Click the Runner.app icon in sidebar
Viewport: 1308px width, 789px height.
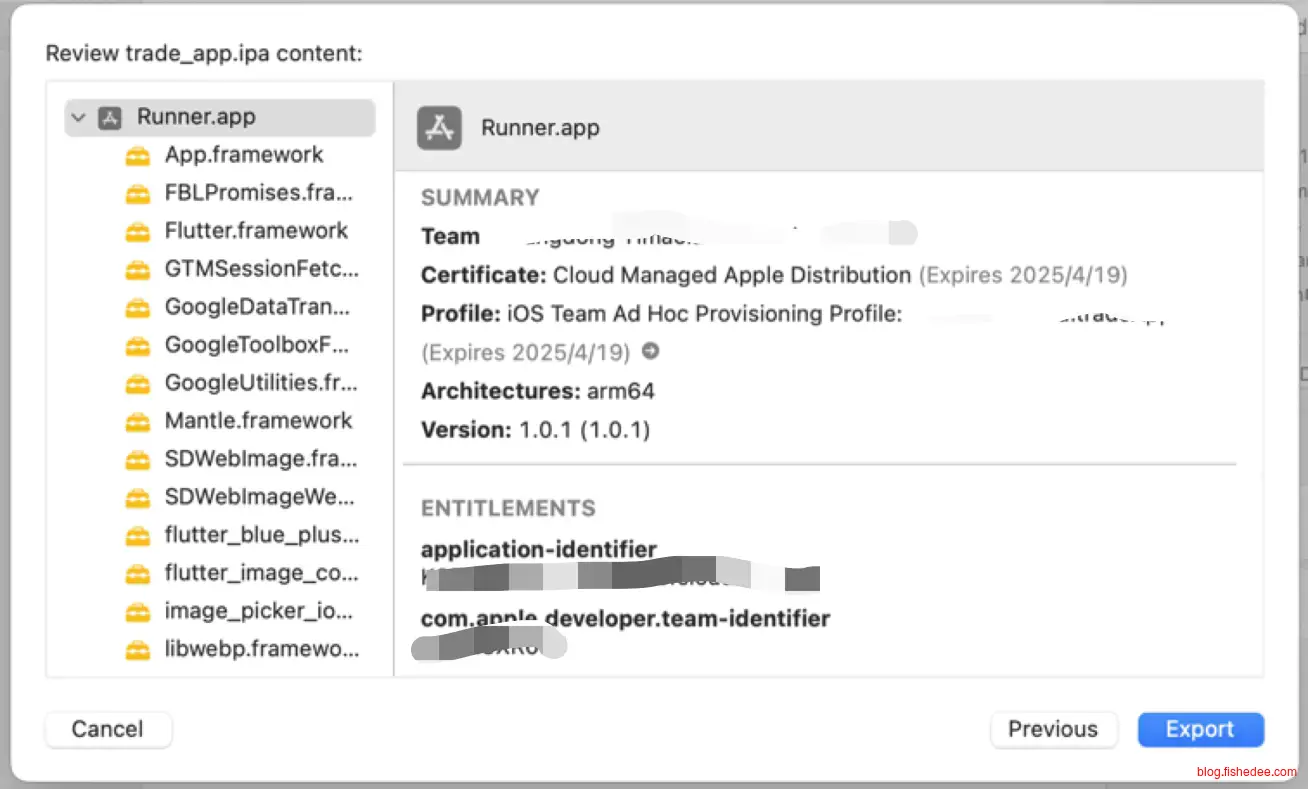(x=110, y=118)
